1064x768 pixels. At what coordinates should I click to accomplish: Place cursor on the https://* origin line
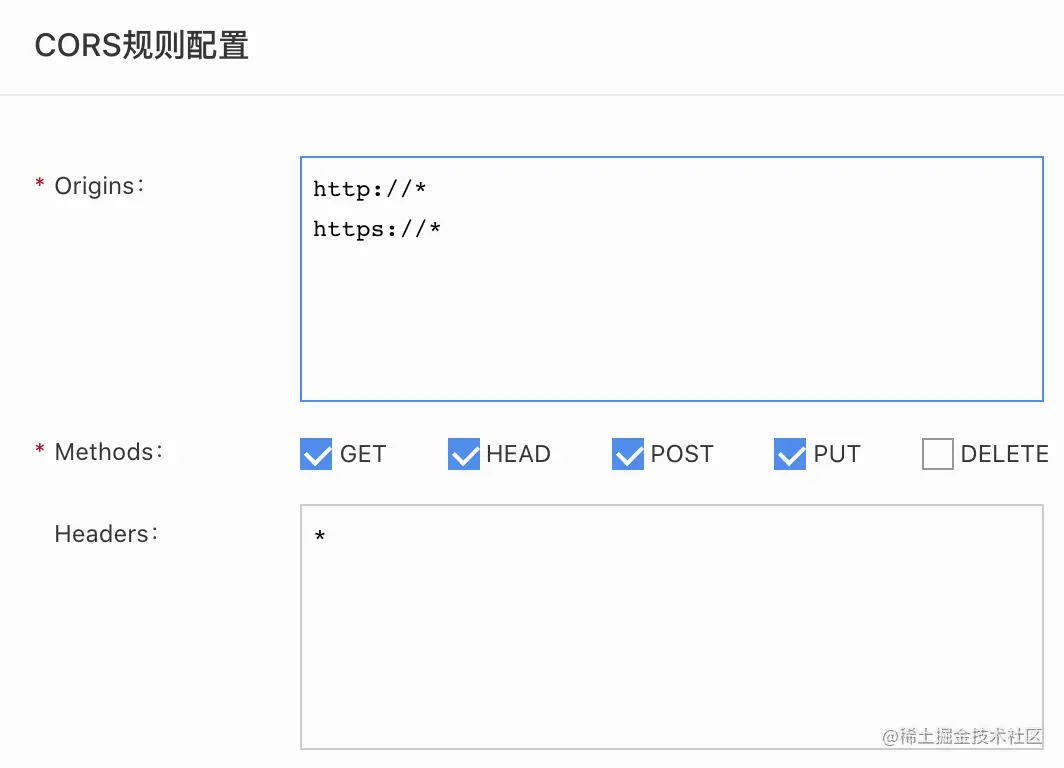pyautogui.click(x=377, y=229)
